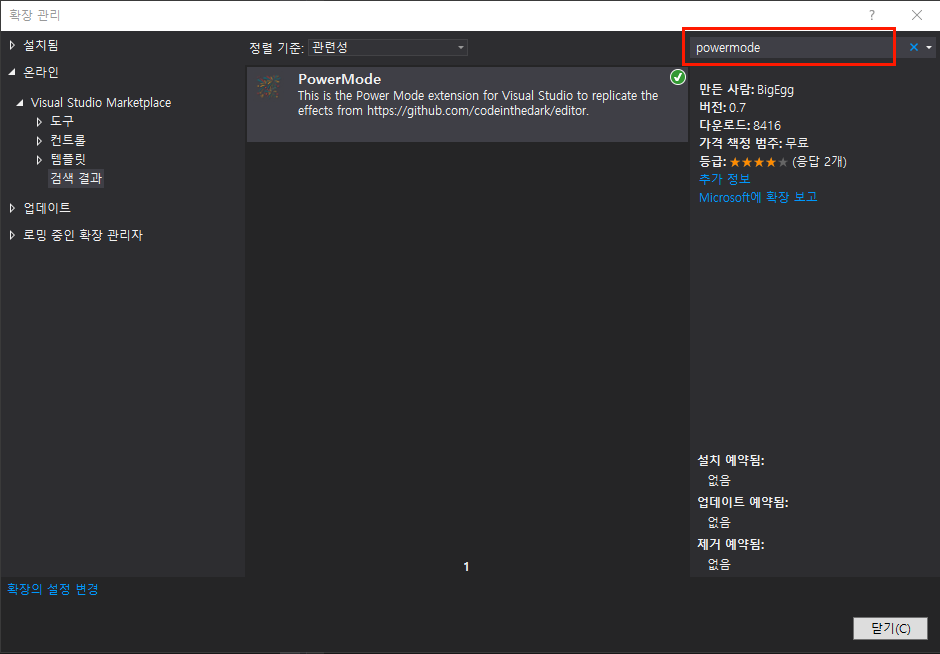Image resolution: width=940 pixels, height=654 pixels.
Task: Select 로밍 중인 확장 관리자 label
Action: tap(83, 235)
